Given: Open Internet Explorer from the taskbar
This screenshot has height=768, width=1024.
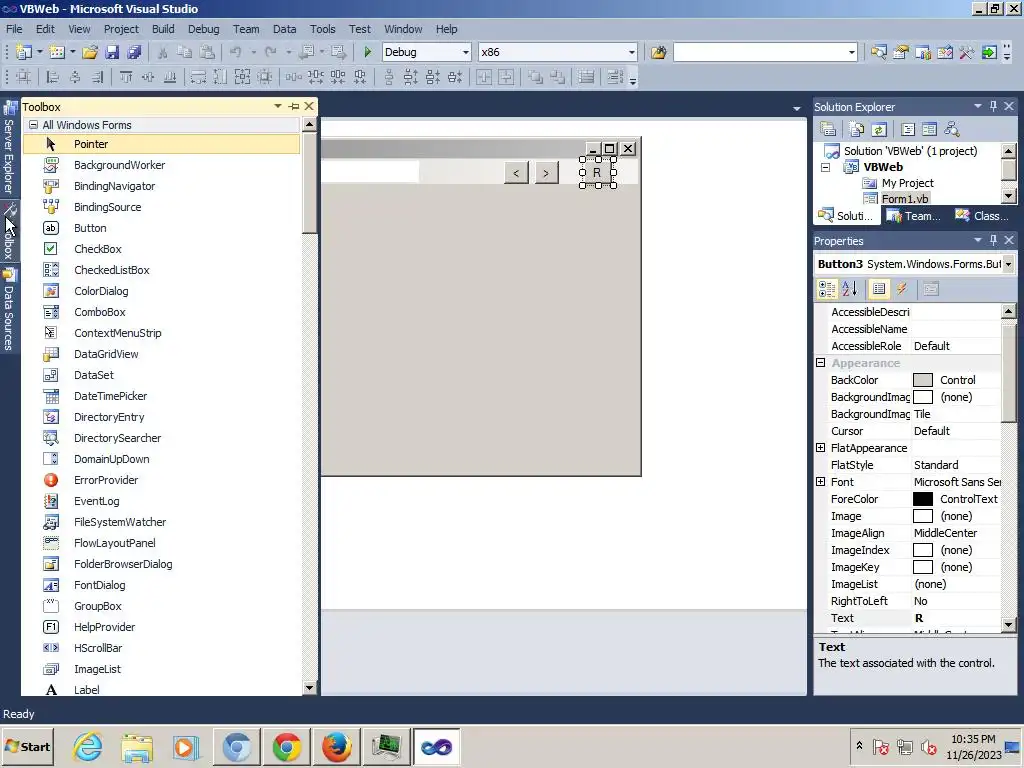Looking at the screenshot, I should click(x=88, y=746).
